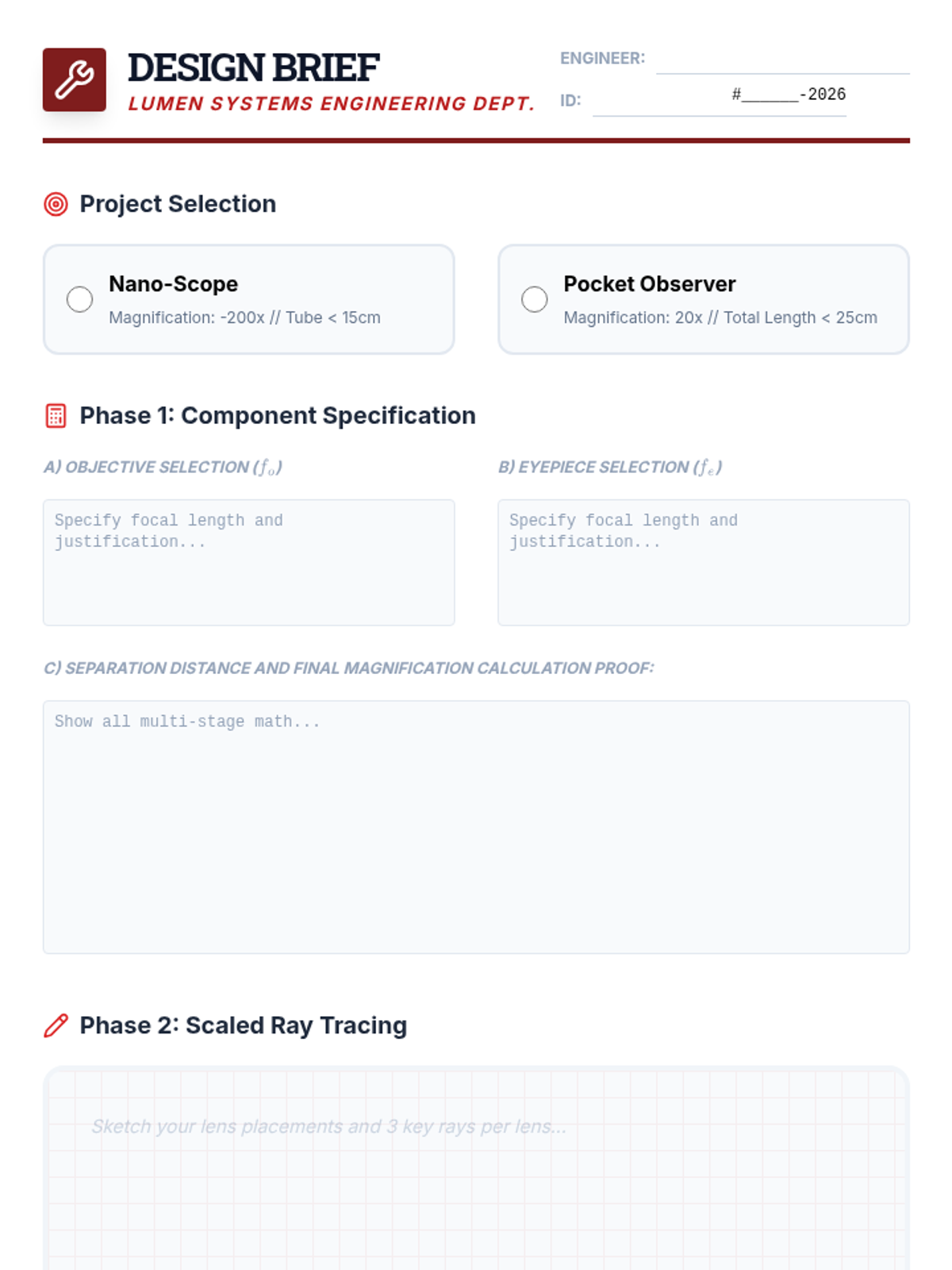Click the Phase 1: Component Specification heading

point(277,416)
